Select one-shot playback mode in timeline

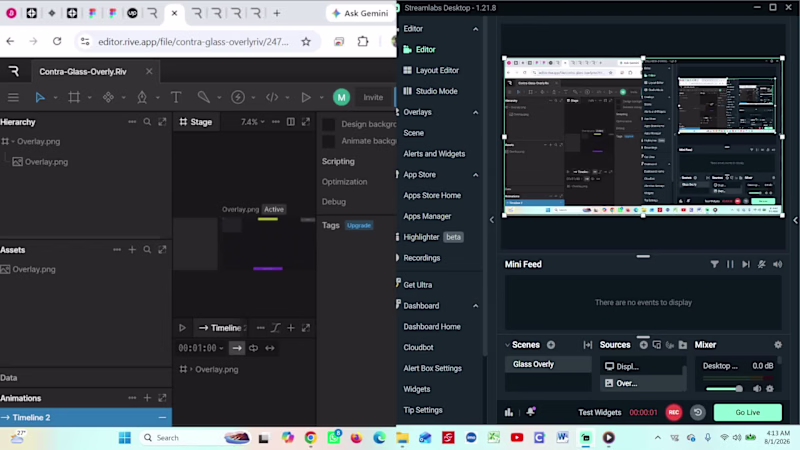[237, 348]
